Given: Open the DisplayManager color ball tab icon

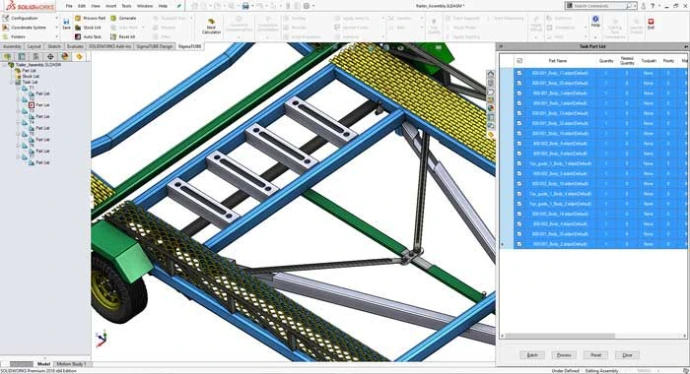Looking at the screenshot, I should click(65, 56).
